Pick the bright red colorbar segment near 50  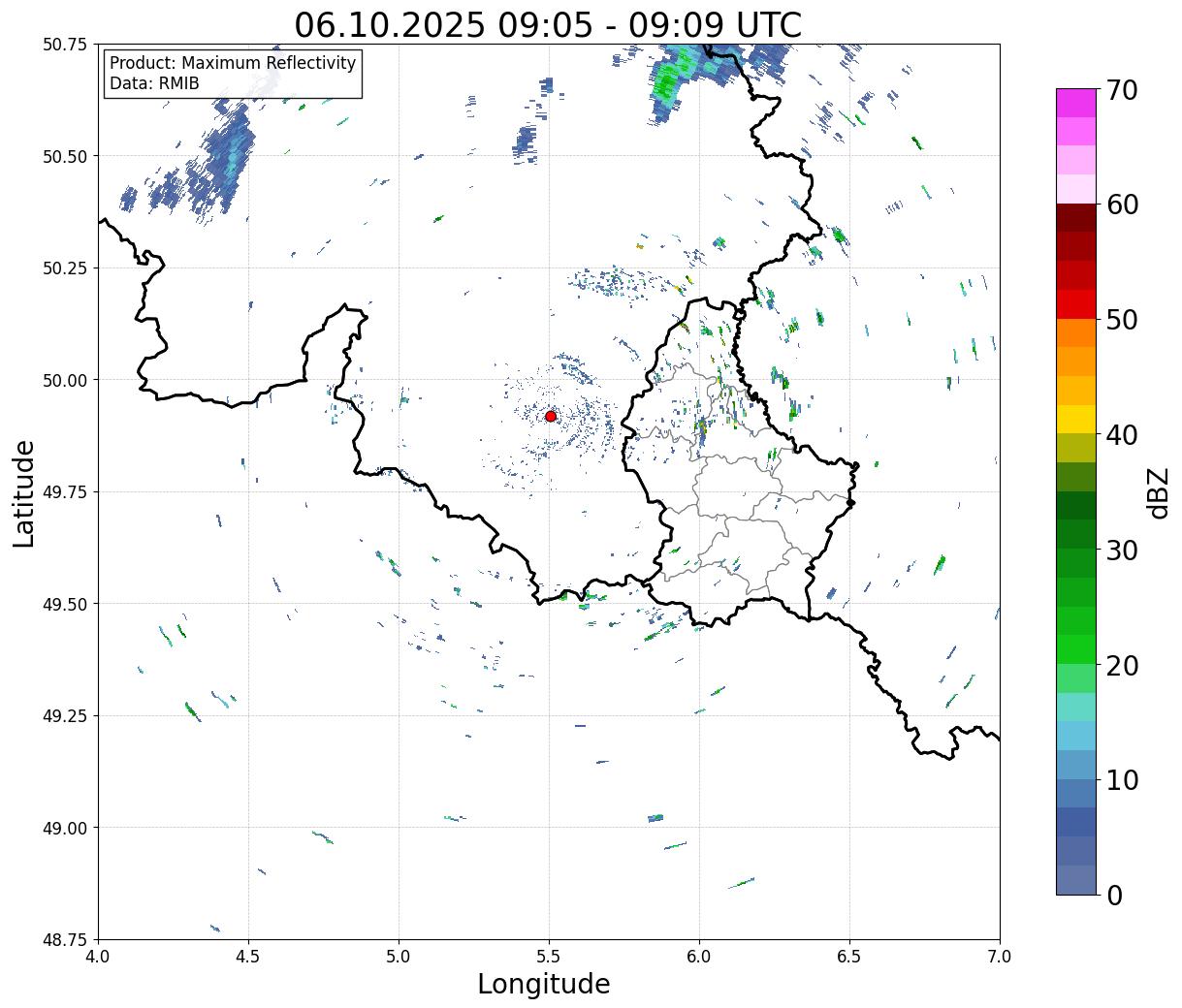click(1076, 304)
